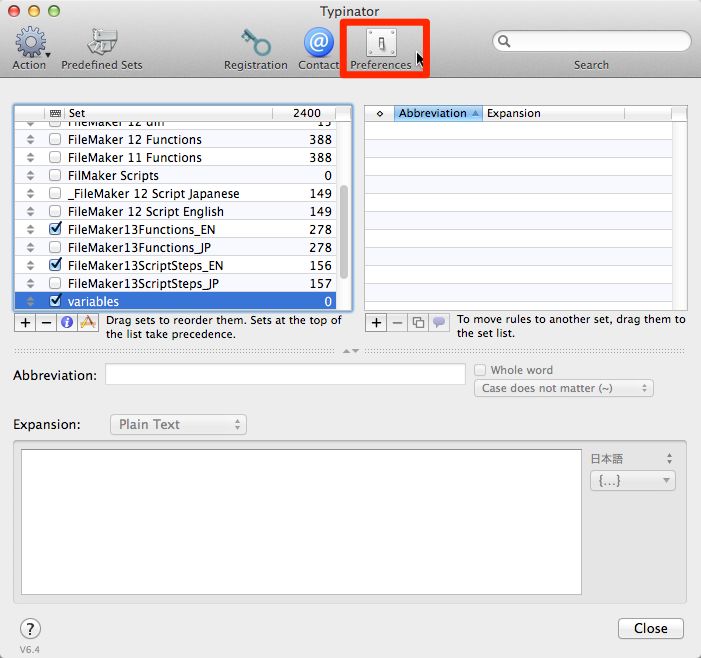Image resolution: width=701 pixels, height=658 pixels.
Task: Click the rule comment bubble icon
Action: (439, 322)
